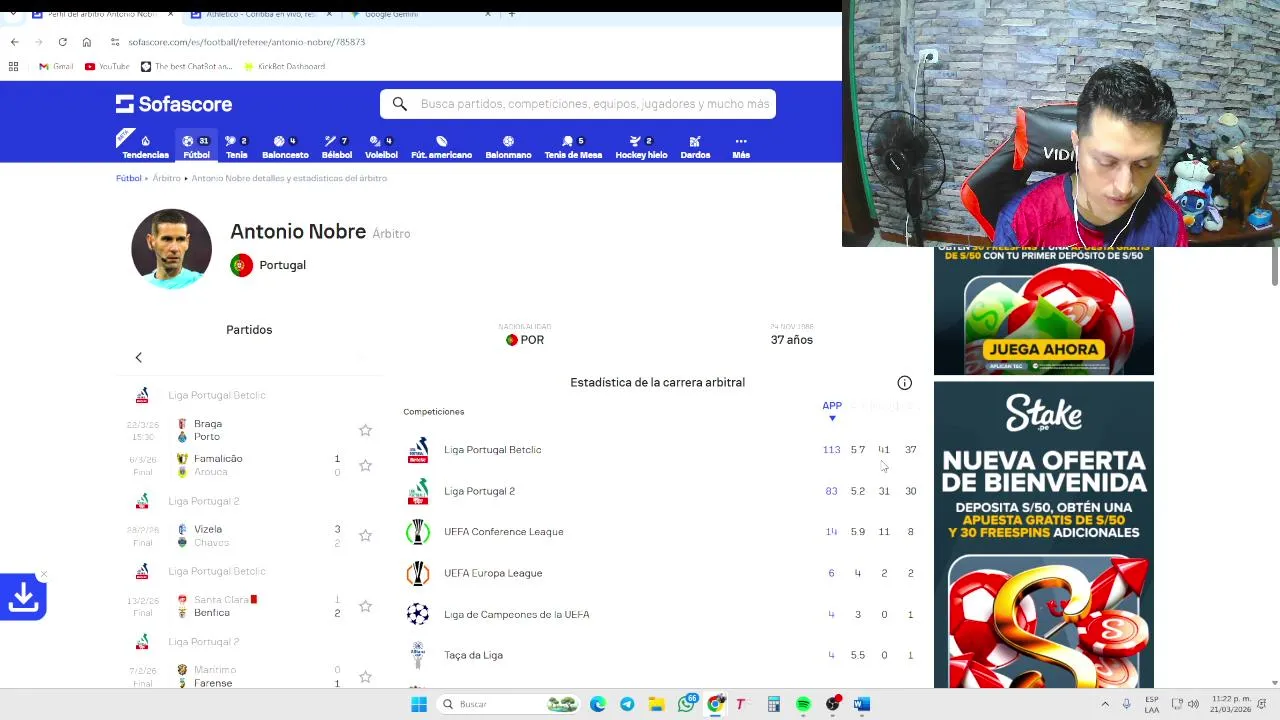Open Telegram from the taskbar
Viewport: 1280px width, 720px height.
pyautogui.click(x=627, y=704)
